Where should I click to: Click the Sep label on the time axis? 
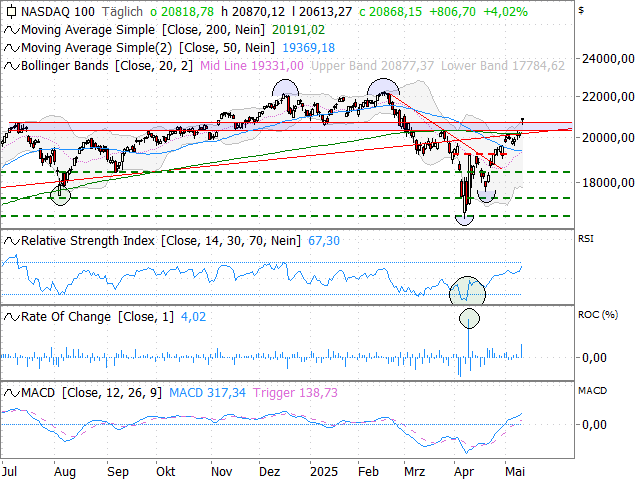tap(118, 472)
